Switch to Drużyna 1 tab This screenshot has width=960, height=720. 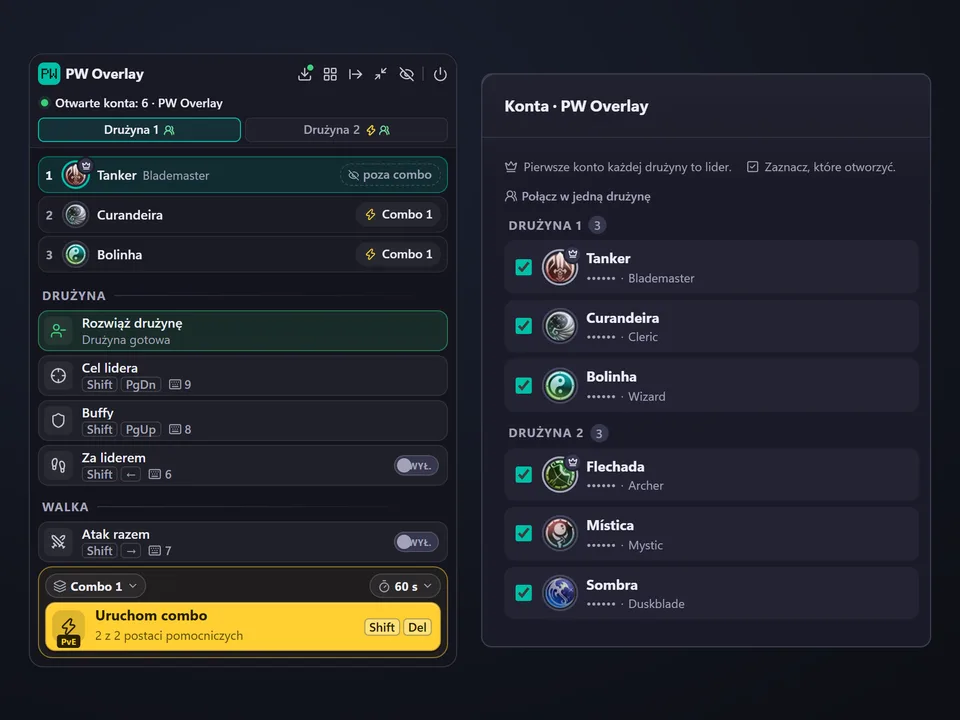pyautogui.click(x=139, y=130)
